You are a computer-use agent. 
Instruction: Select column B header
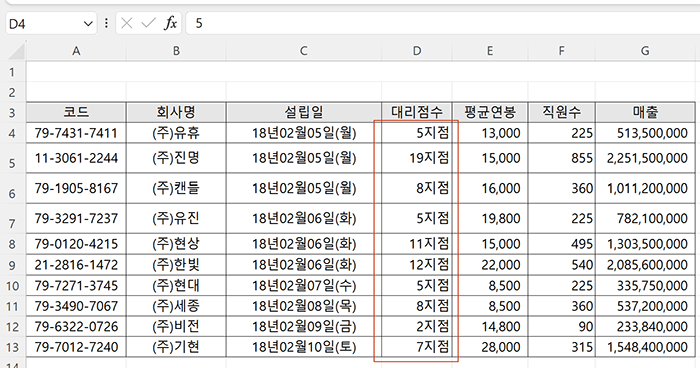coord(176,51)
